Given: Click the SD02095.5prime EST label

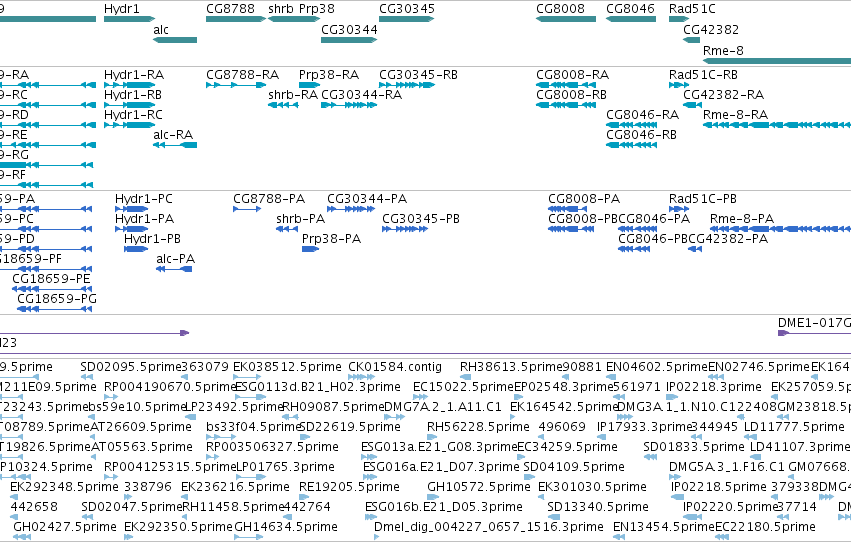Looking at the screenshot, I should tap(130, 367).
